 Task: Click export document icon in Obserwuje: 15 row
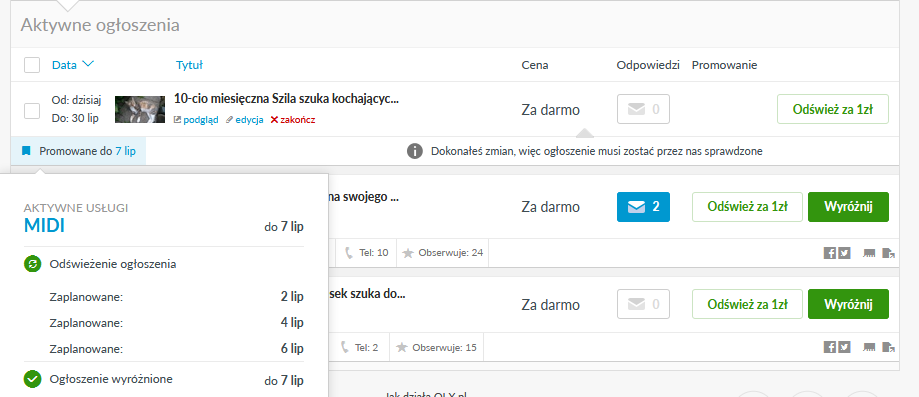click(x=889, y=347)
